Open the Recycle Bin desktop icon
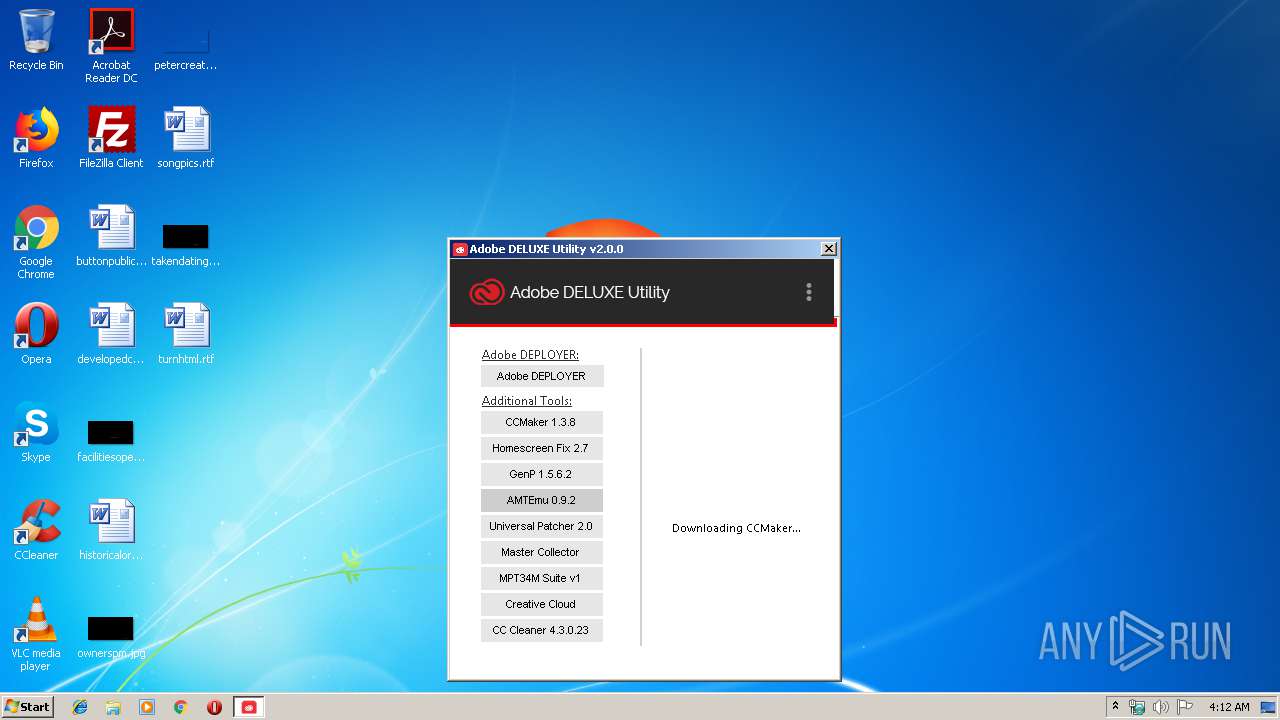Viewport: 1280px width, 720px height. [x=36, y=40]
